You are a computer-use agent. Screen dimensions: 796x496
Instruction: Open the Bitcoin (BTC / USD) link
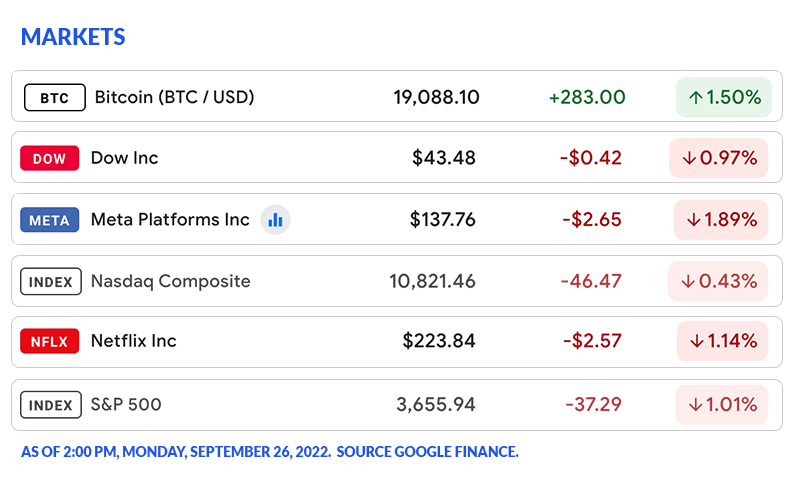[x=175, y=98]
